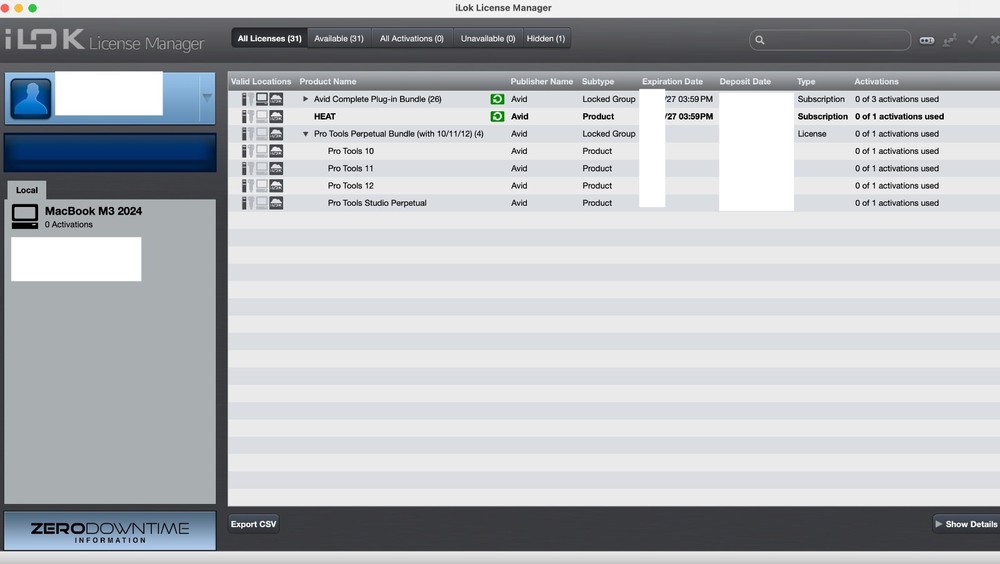Expand the Show Details panel
Screen dimensions: 1000x564
pos(965,524)
